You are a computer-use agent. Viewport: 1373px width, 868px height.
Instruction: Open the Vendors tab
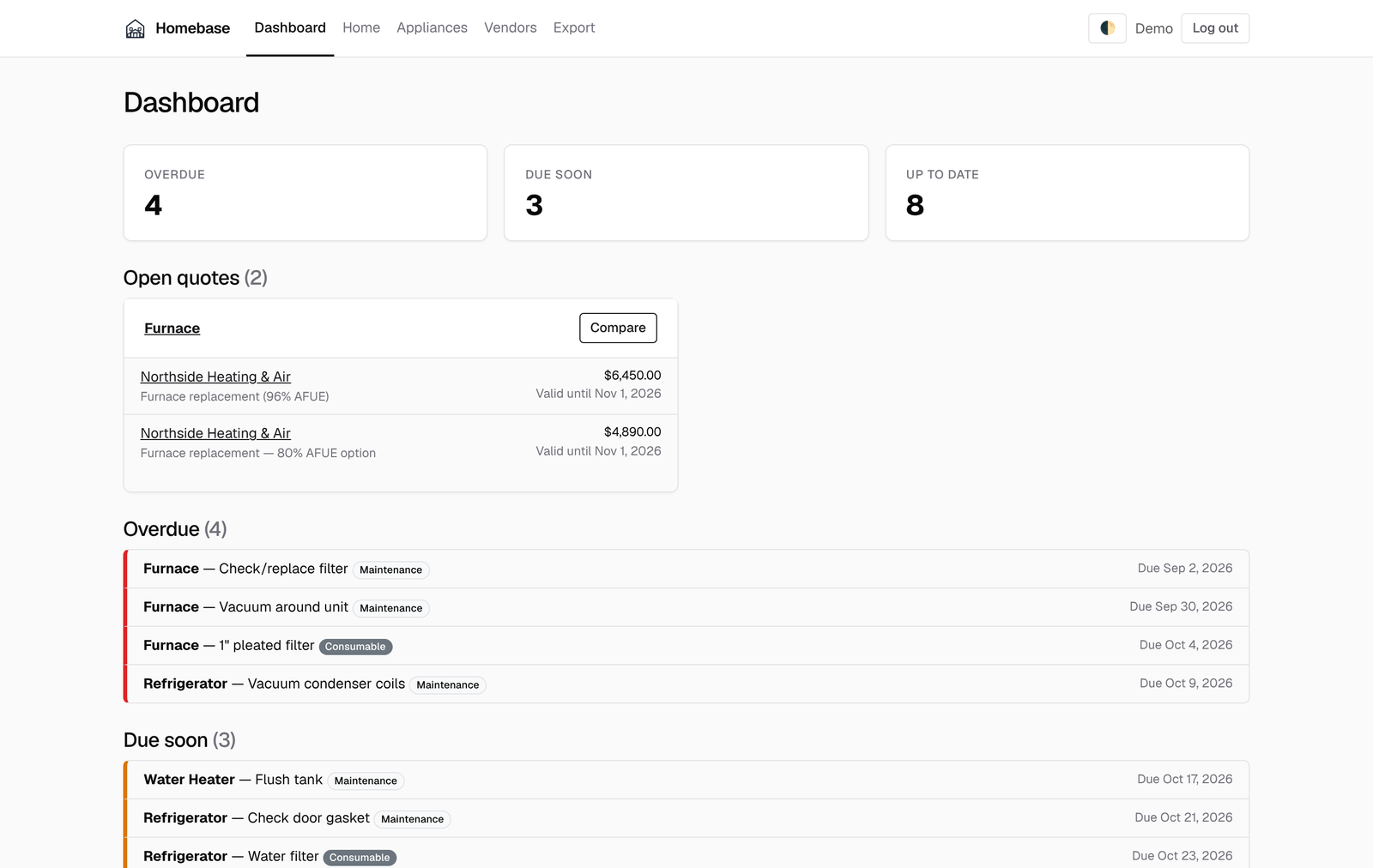[511, 27]
